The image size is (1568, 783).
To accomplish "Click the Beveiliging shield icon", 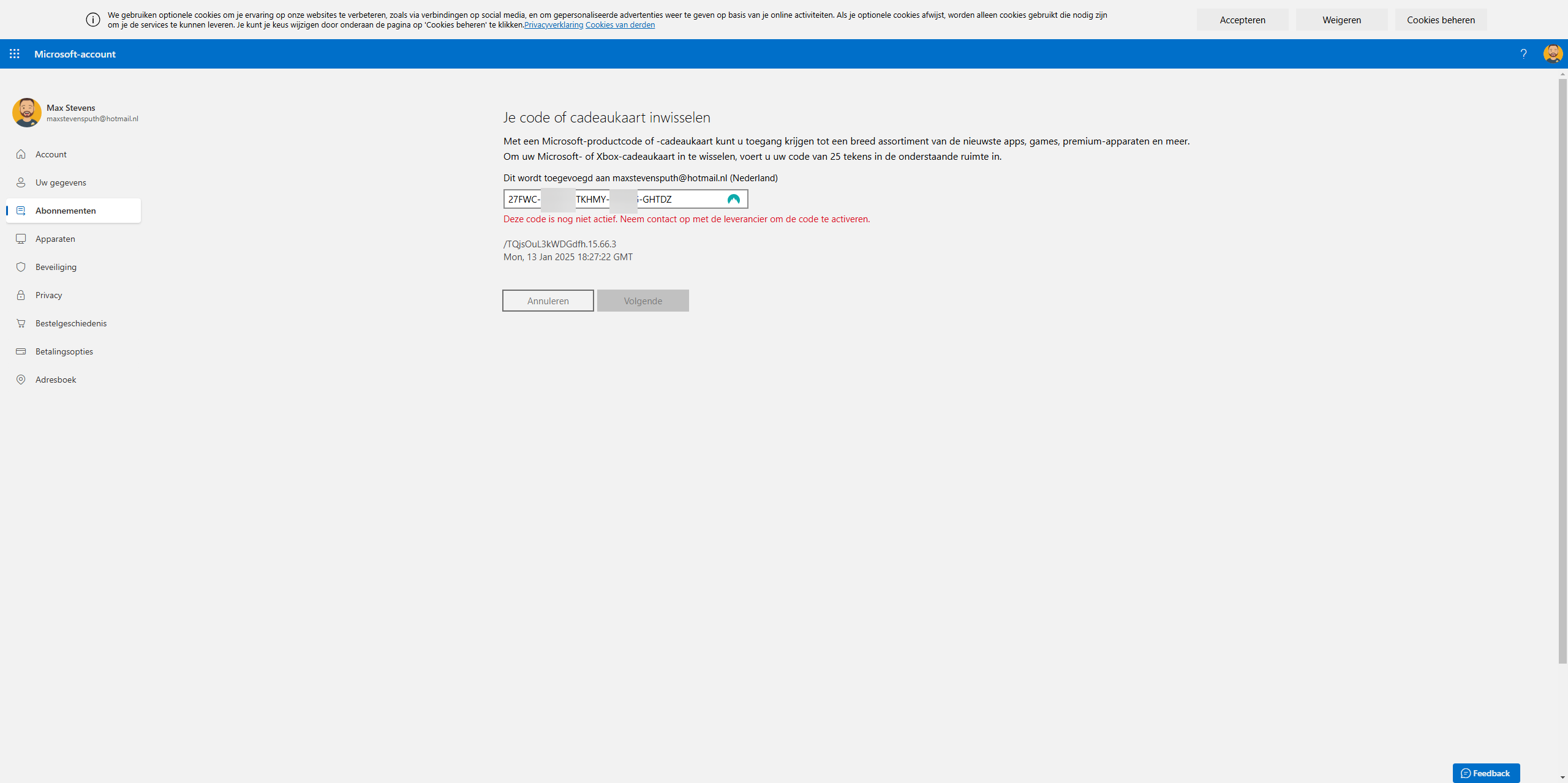I will (x=21, y=267).
